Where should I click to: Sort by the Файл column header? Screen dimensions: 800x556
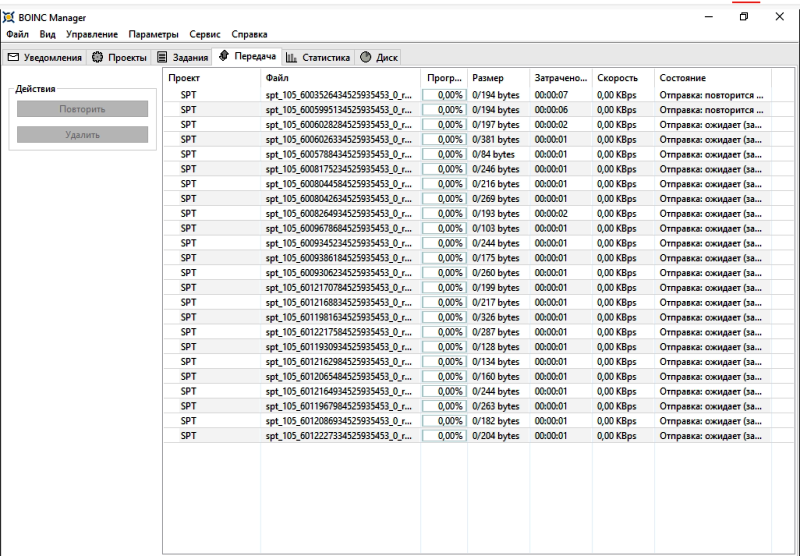(340, 78)
